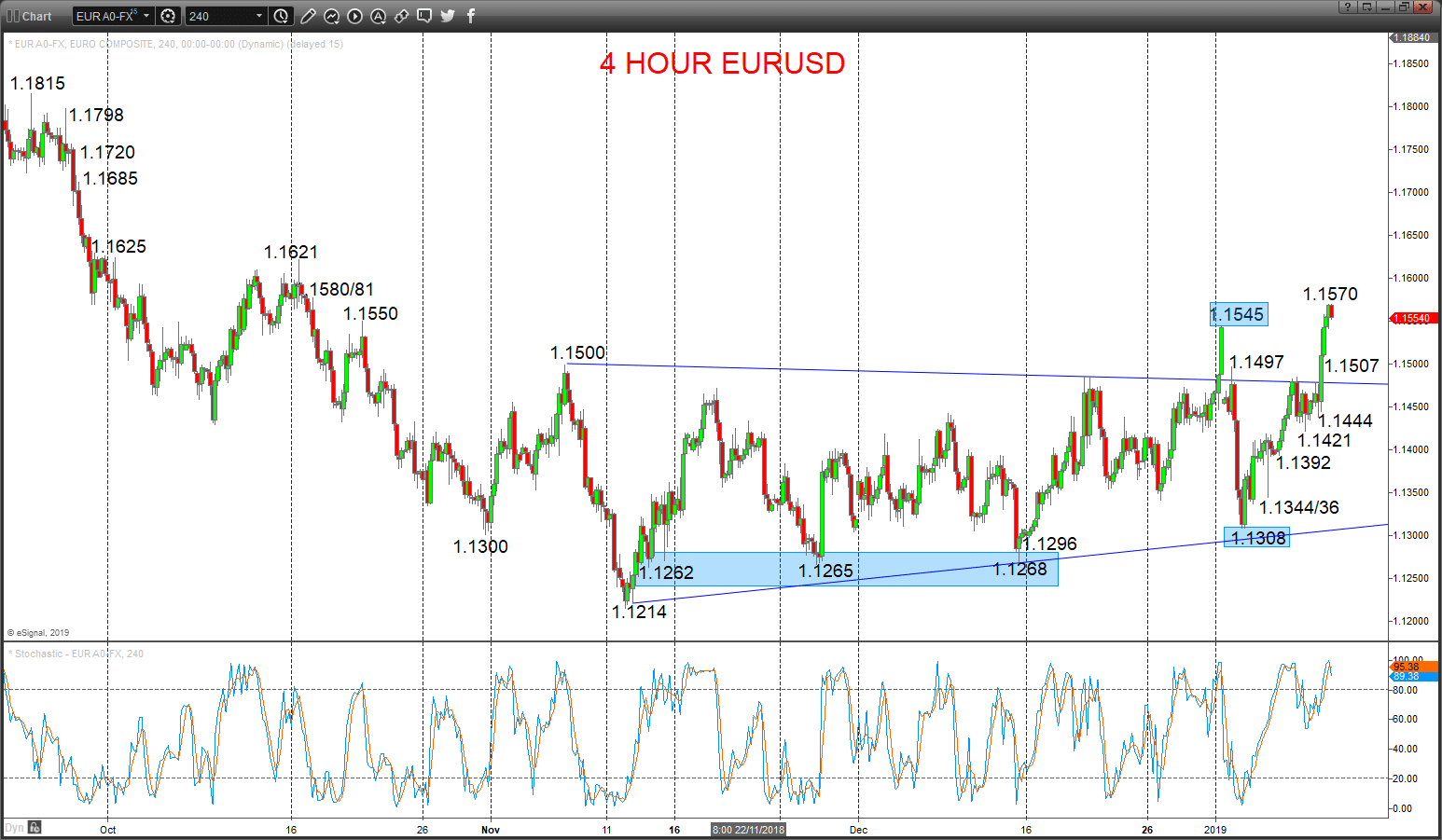Click the 1.1550 price annotation
This screenshot has height=840, width=1442.
pos(371,313)
